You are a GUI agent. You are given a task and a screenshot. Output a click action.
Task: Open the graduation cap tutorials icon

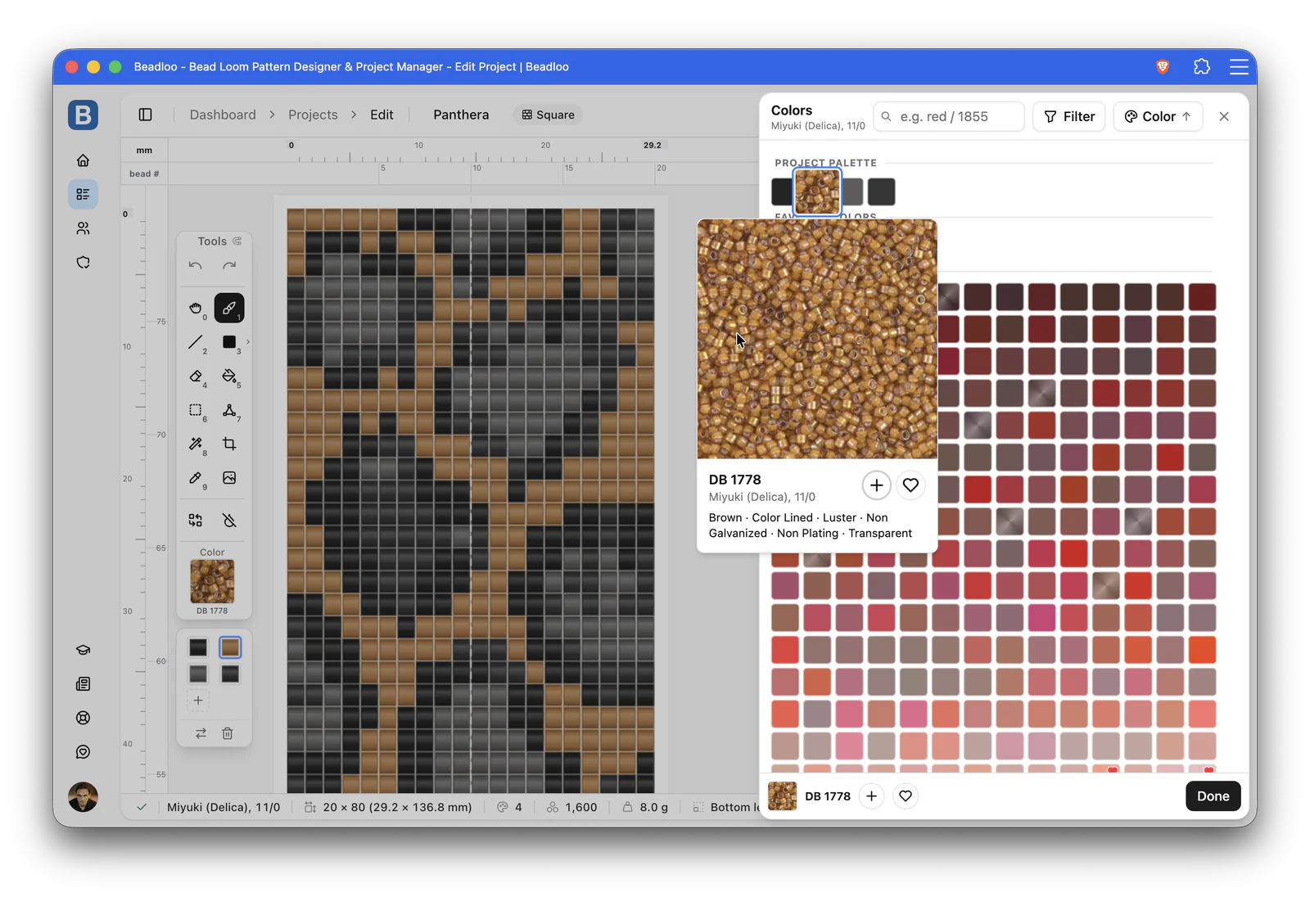click(83, 650)
